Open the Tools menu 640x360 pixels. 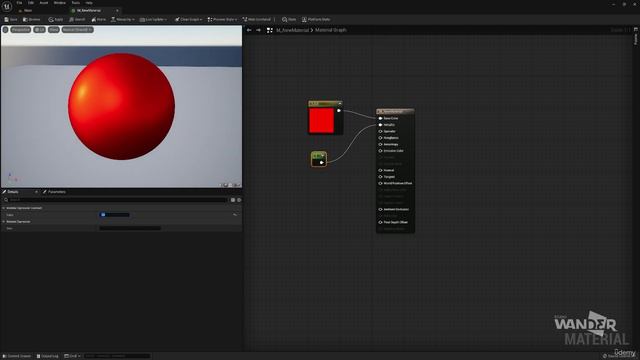76,3
